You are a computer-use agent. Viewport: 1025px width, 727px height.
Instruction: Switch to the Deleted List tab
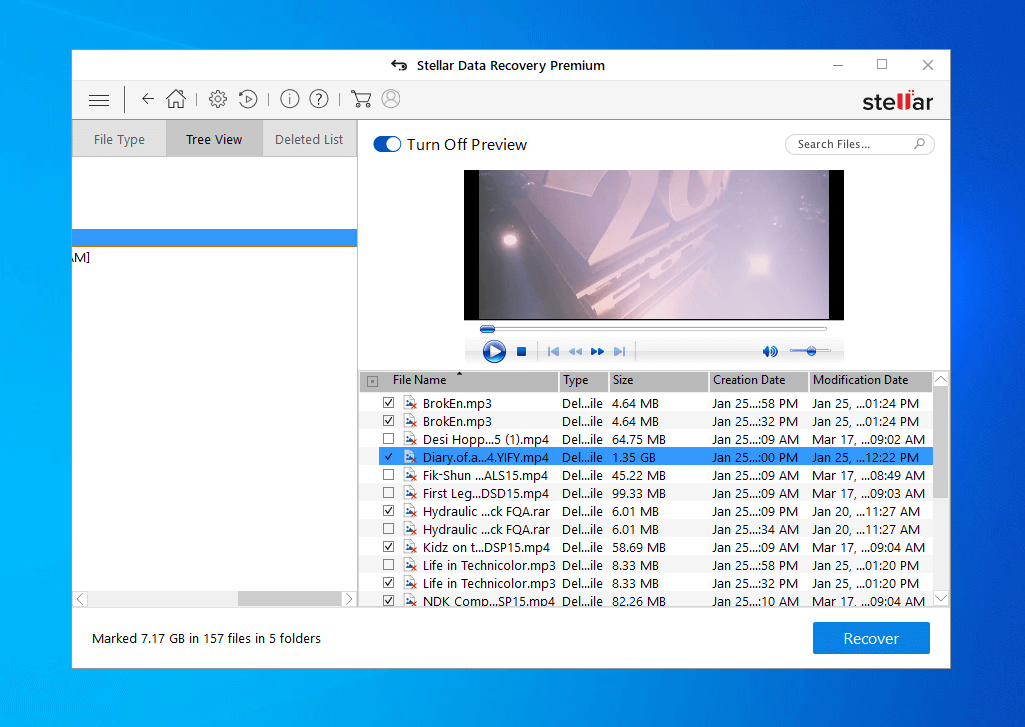309,139
